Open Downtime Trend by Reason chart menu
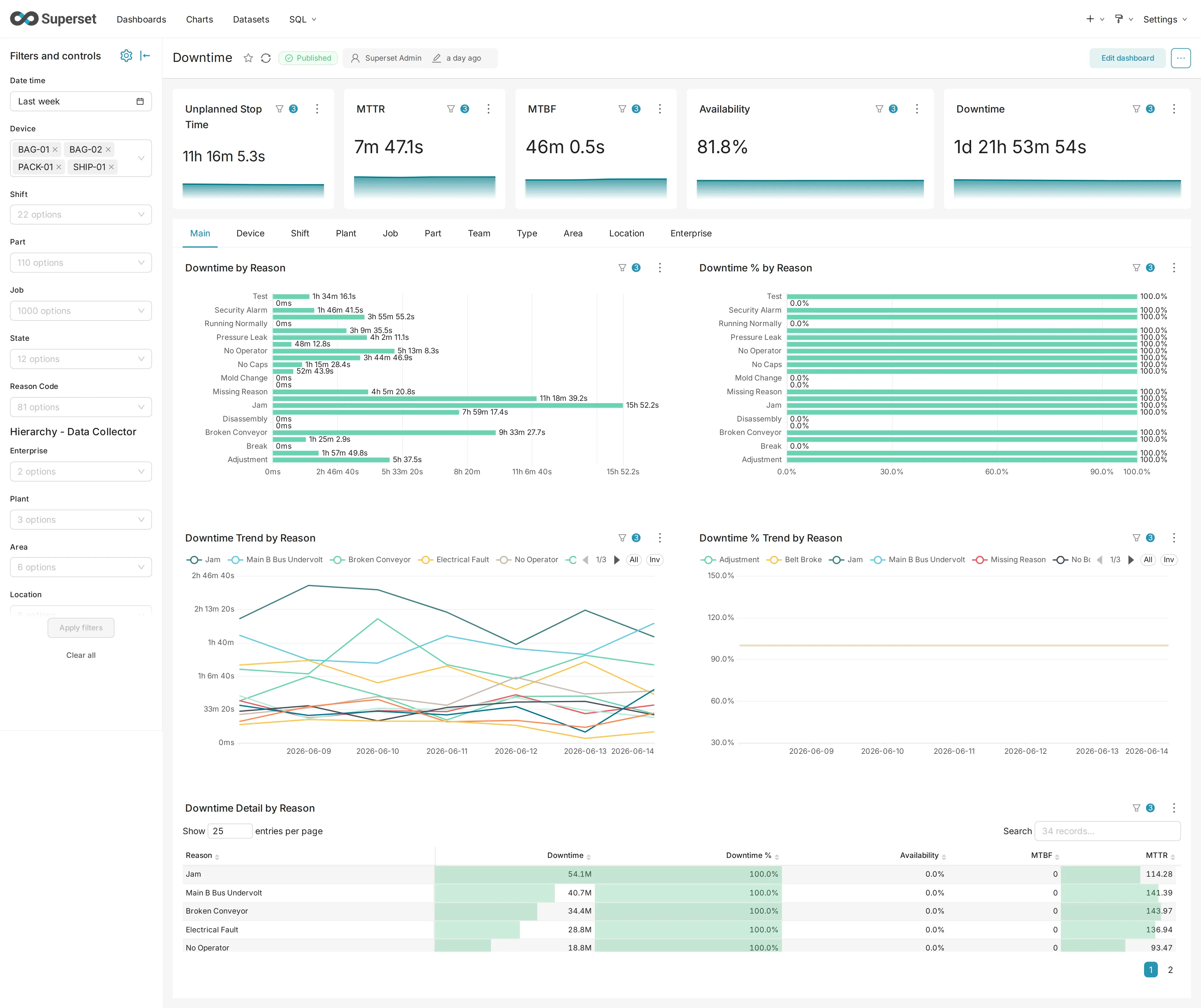The width and height of the screenshot is (1201, 1008). point(660,538)
